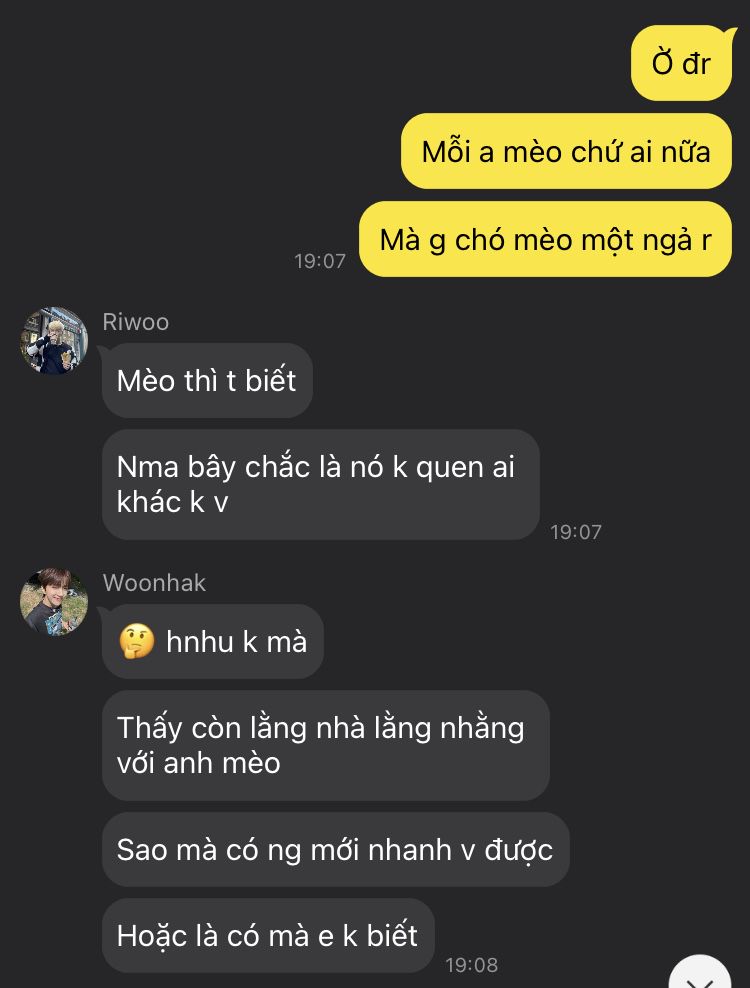Viewport: 750px width, 988px height.
Task: Tap the sender name Riwoo
Action: click(x=136, y=322)
